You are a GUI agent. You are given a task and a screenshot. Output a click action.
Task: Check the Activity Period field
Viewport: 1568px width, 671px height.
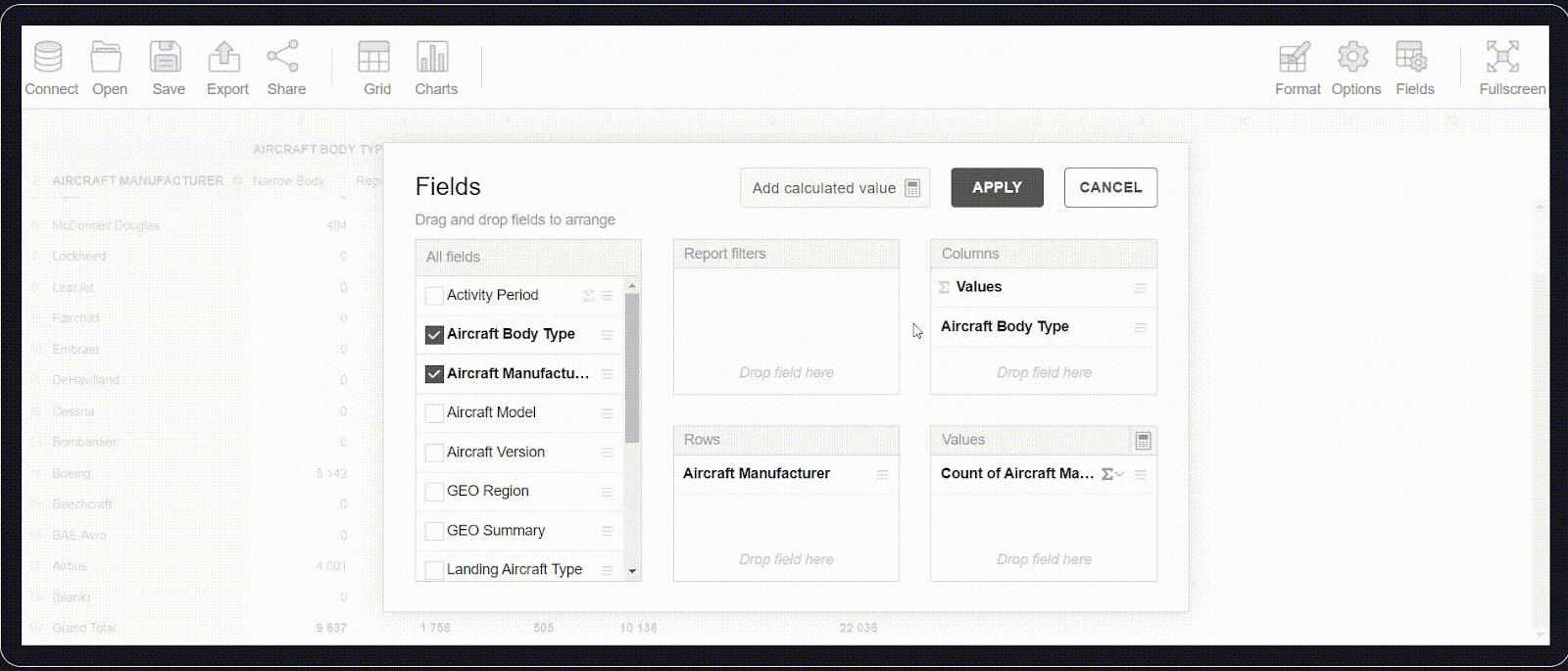[x=434, y=296]
